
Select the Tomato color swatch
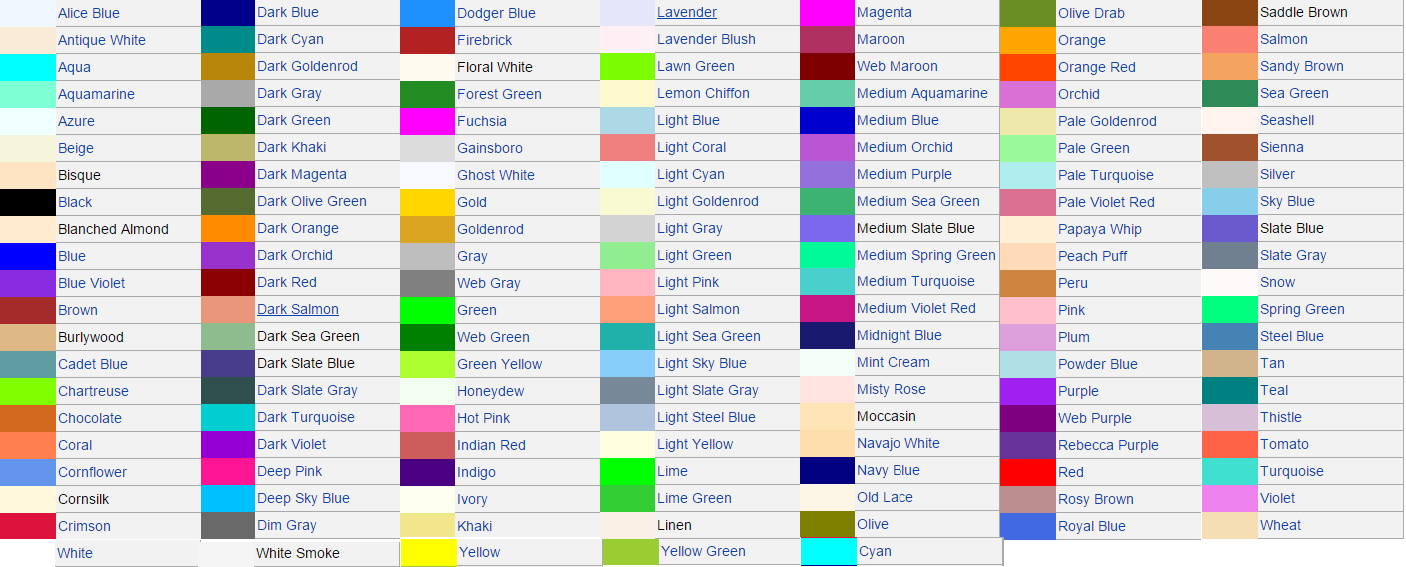click(x=1229, y=444)
